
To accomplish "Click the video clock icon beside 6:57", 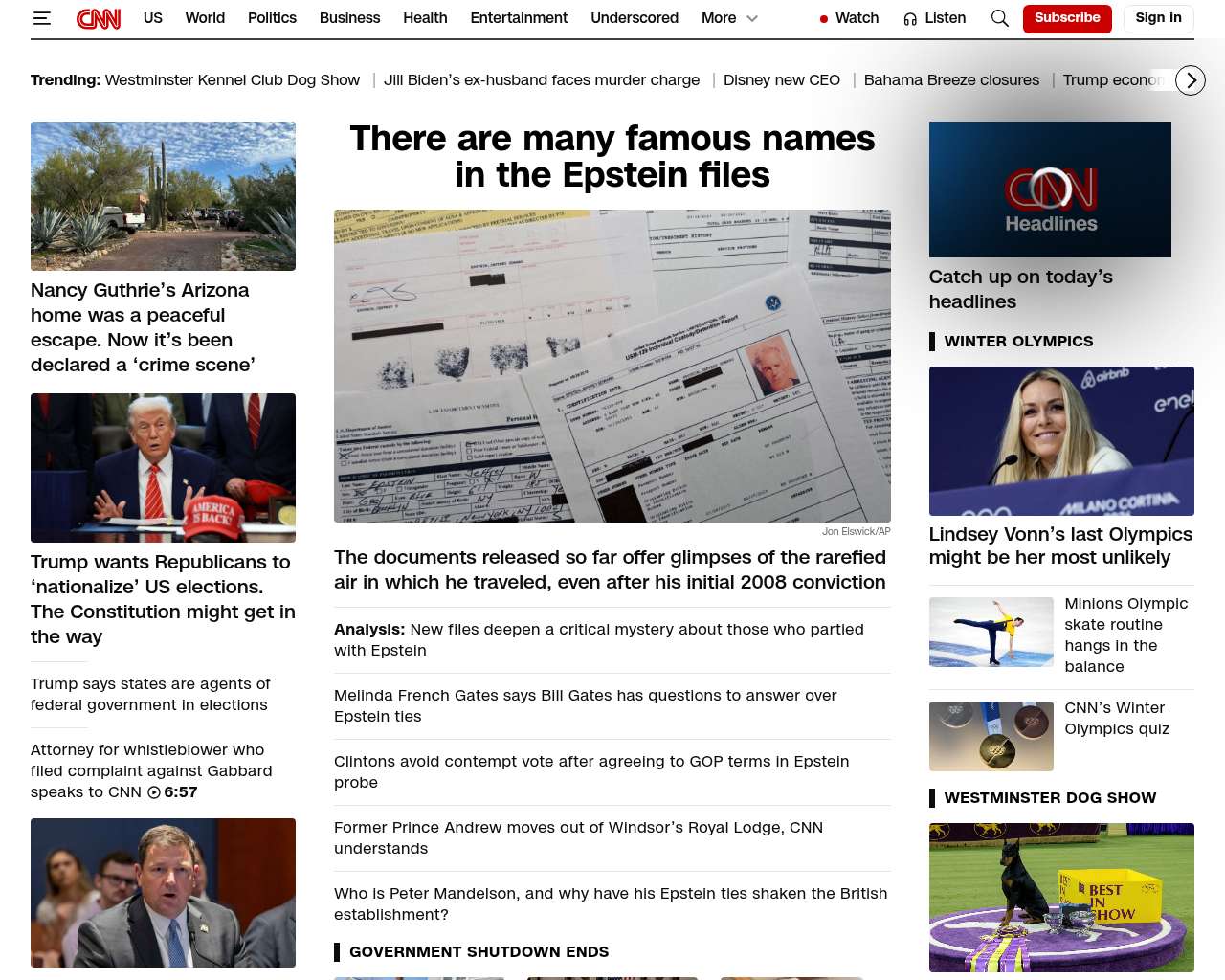I will (153, 792).
